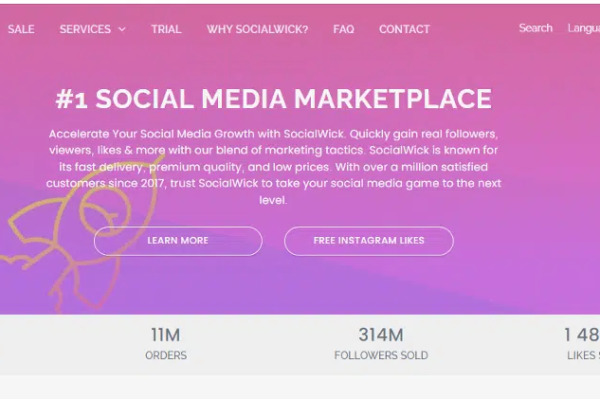
Task: Open the Language selector
Action: click(x=583, y=28)
